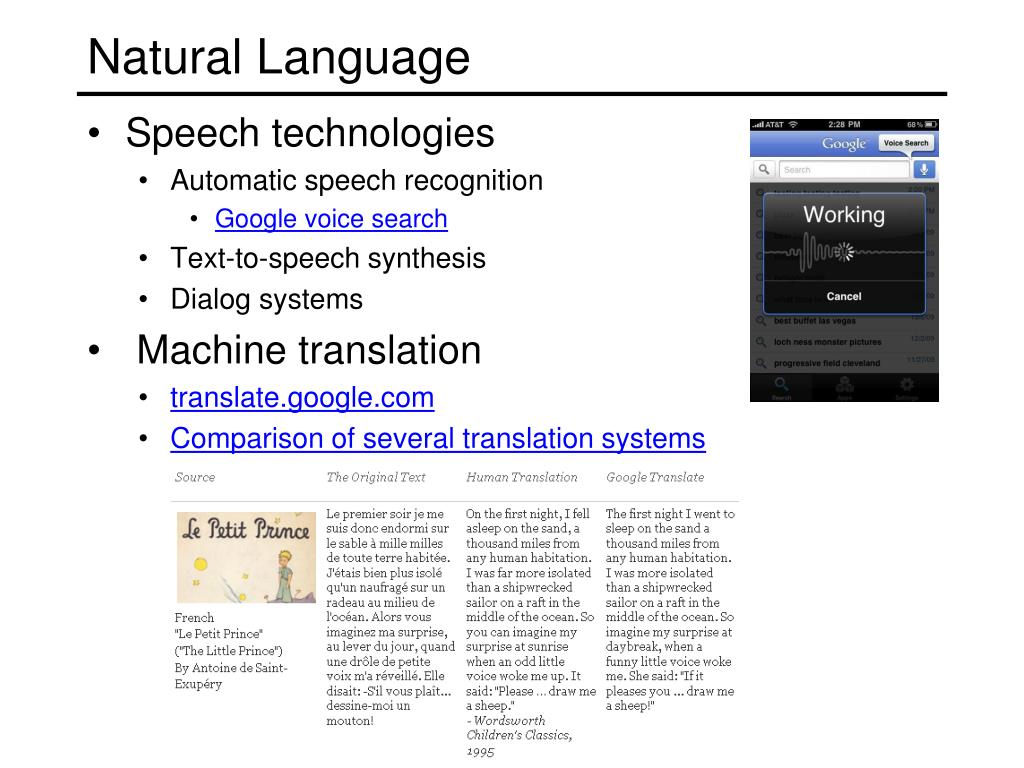Click the voice waveform spinner in the dialog
This screenshot has height=768, width=1024.
(x=845, y=251)
